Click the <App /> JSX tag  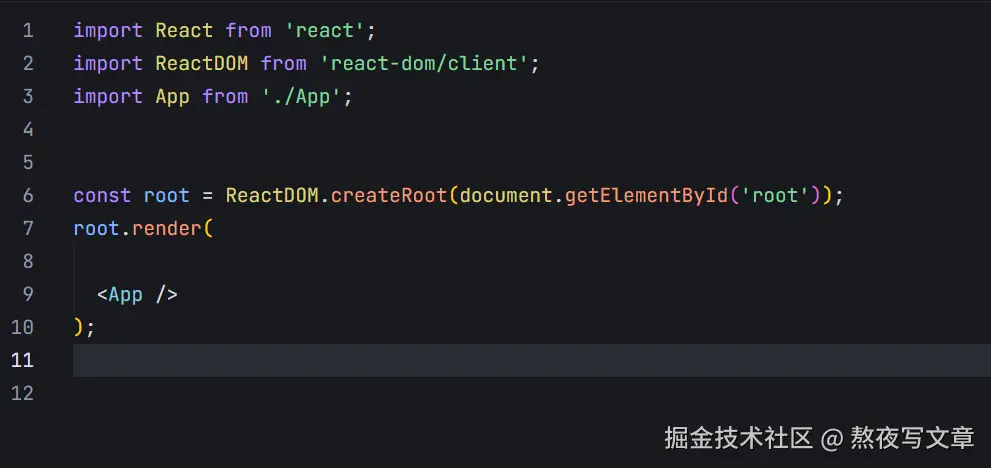(137, 295)
